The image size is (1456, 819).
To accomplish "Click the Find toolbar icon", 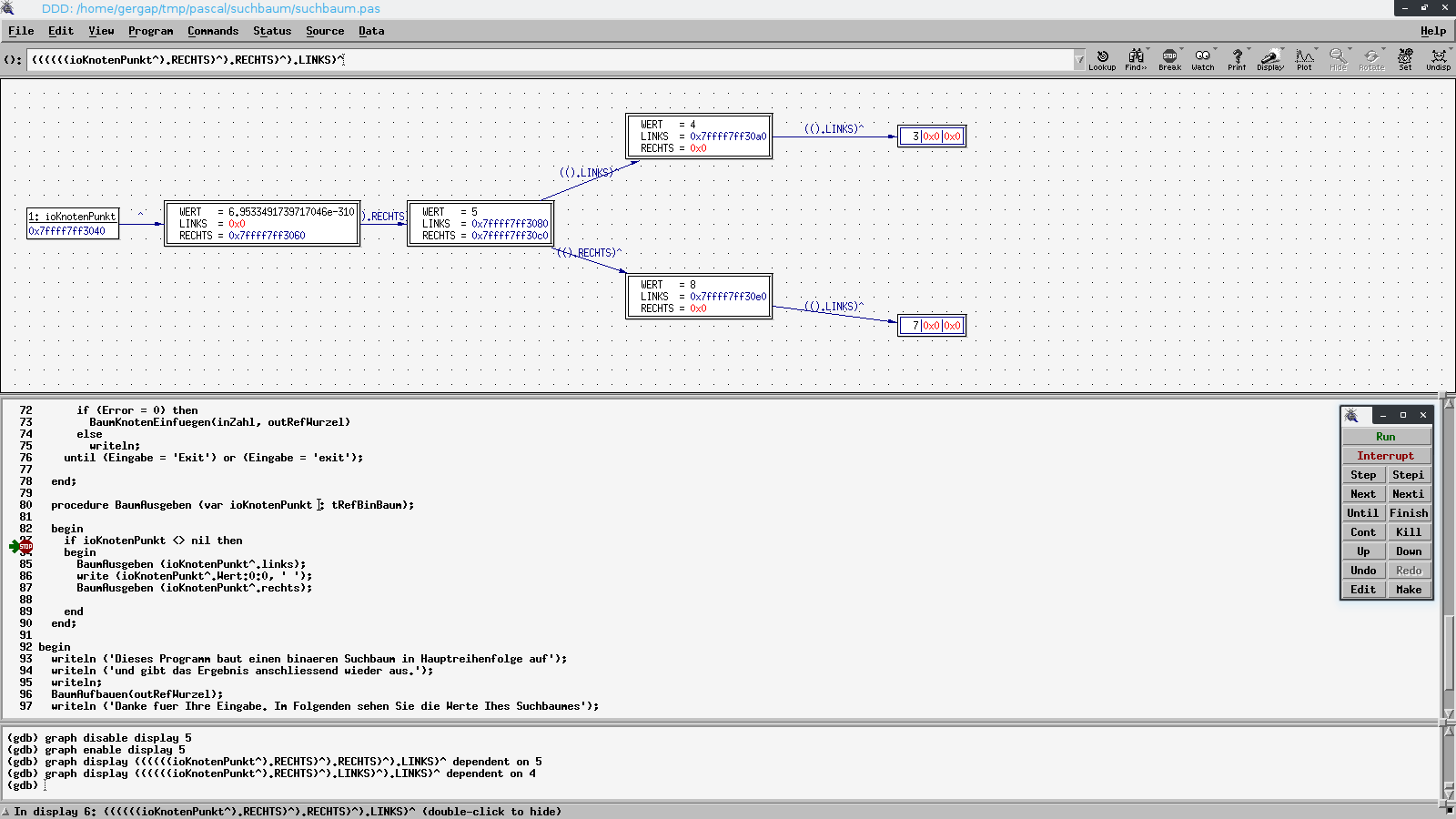I will tap(1136, 60).
